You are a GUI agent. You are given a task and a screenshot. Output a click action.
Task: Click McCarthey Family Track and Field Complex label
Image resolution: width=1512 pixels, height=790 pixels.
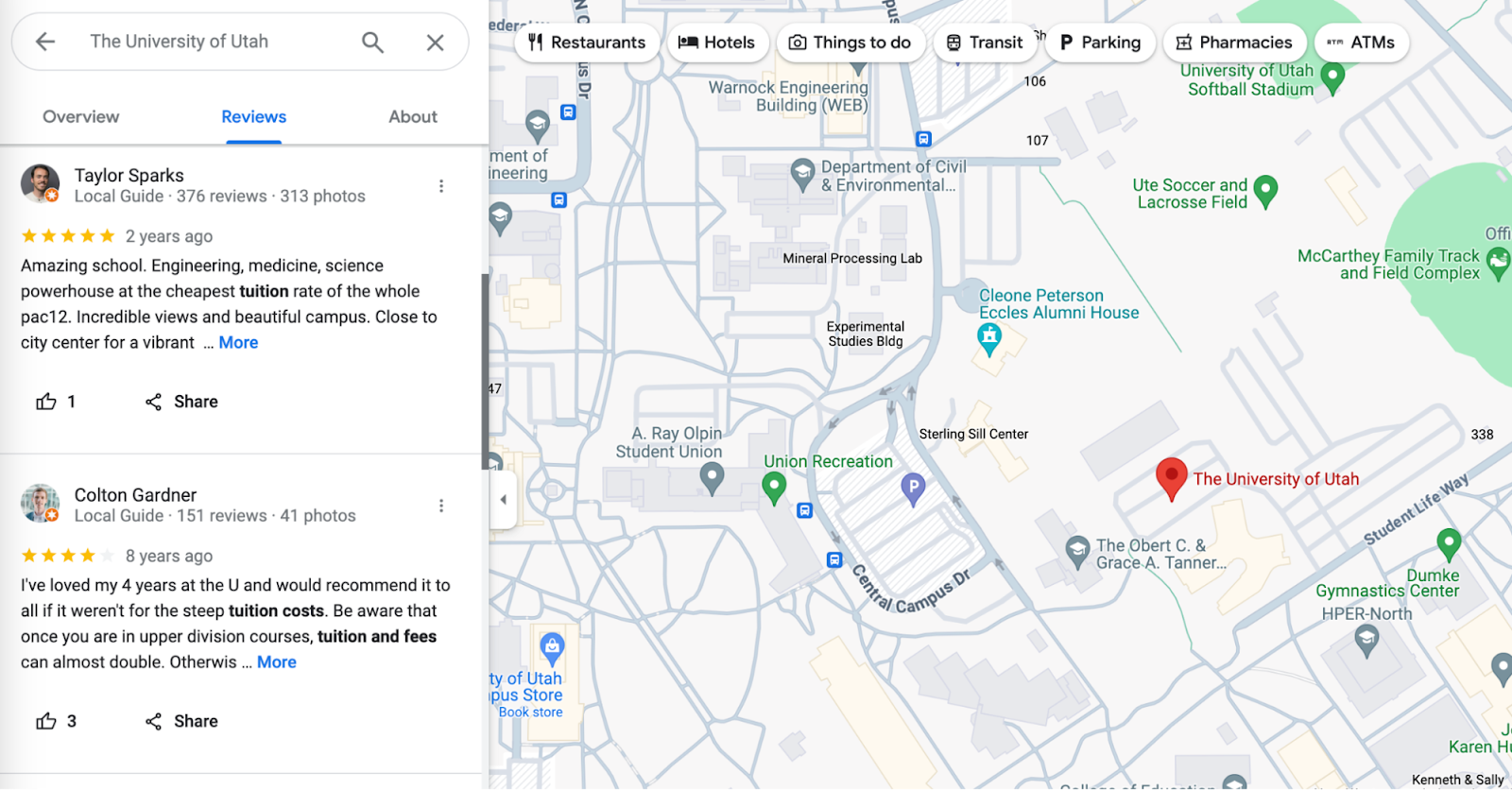click(x=1388, y=265)
